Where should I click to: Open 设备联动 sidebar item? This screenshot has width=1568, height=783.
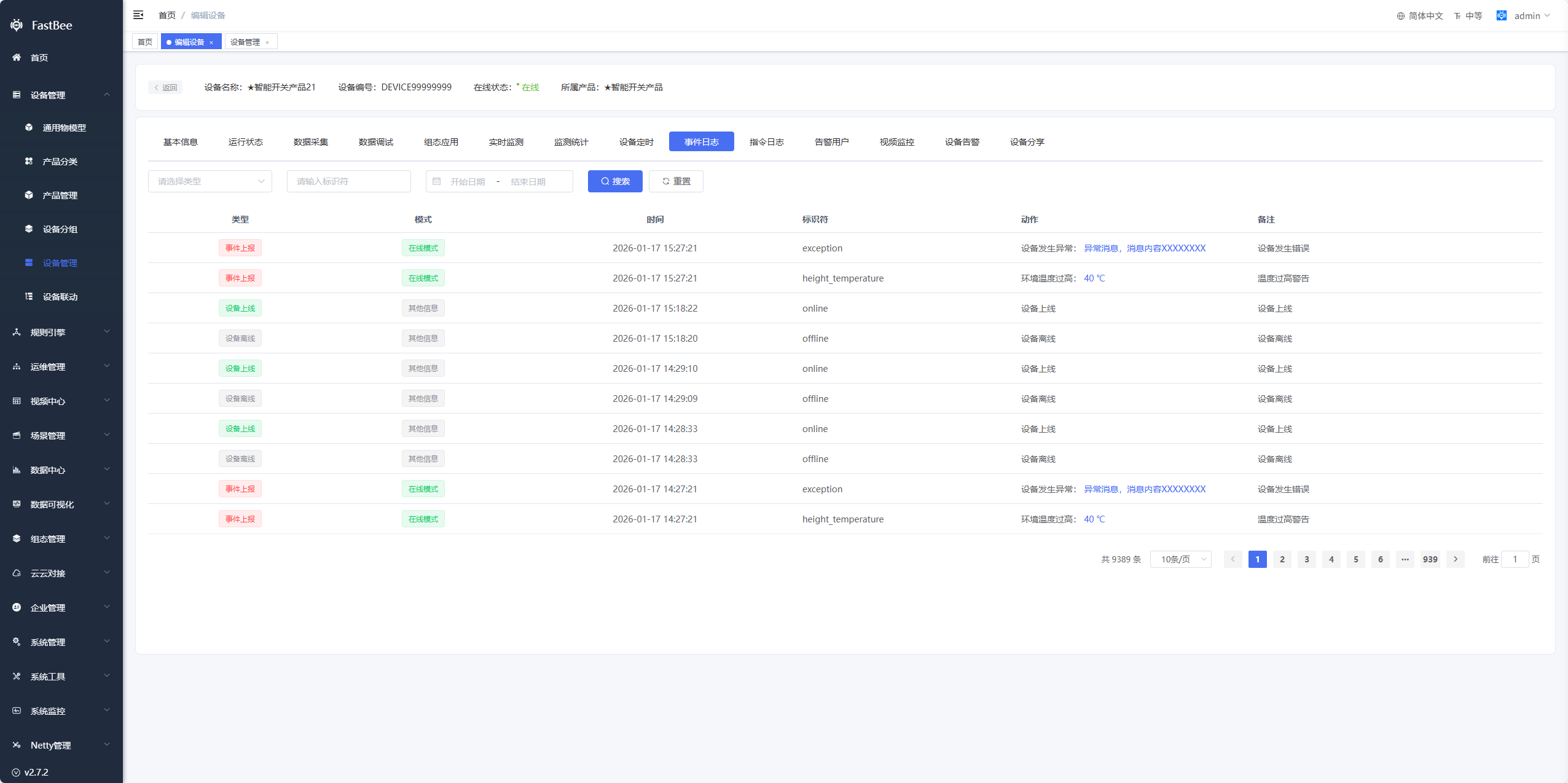tap(60, 297)
